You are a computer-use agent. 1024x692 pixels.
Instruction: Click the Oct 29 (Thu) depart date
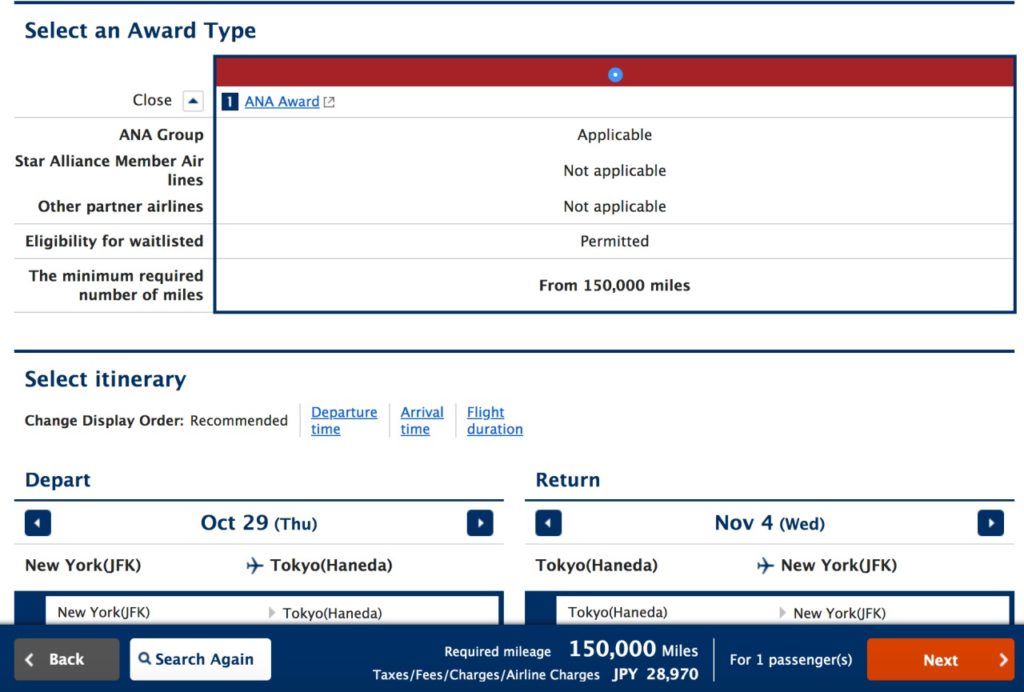click(x=259, y=523)
